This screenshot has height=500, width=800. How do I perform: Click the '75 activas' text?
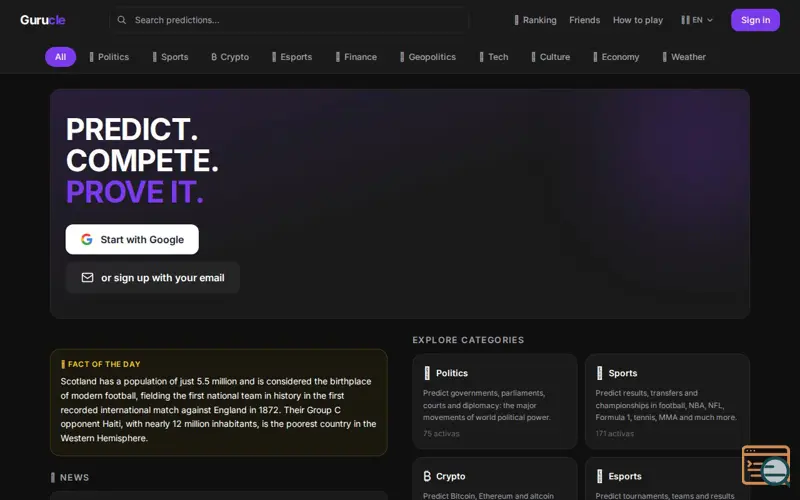click(441, 434)
